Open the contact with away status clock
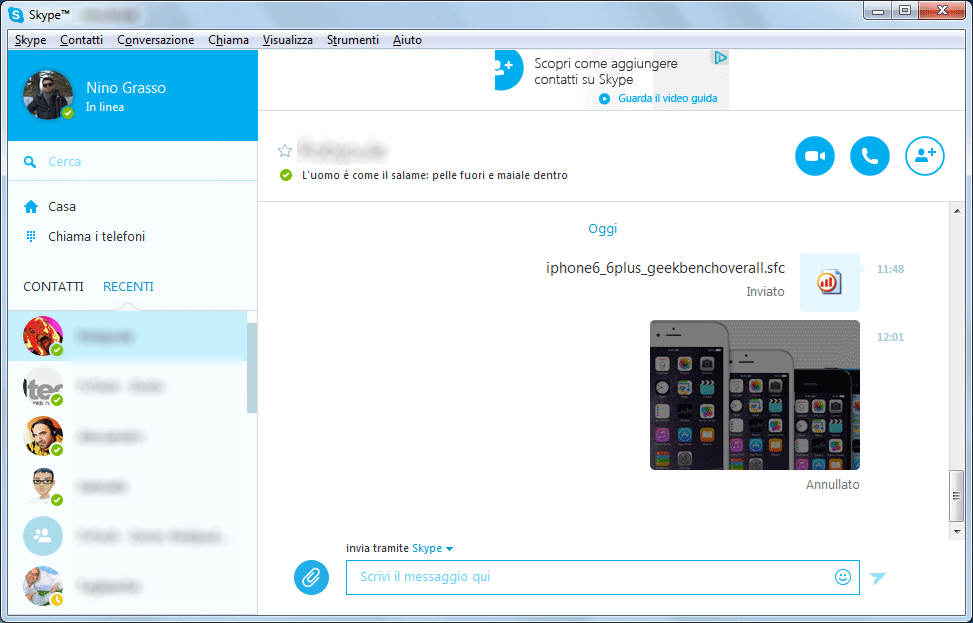The image size is (973, 623). coord(43,586)
